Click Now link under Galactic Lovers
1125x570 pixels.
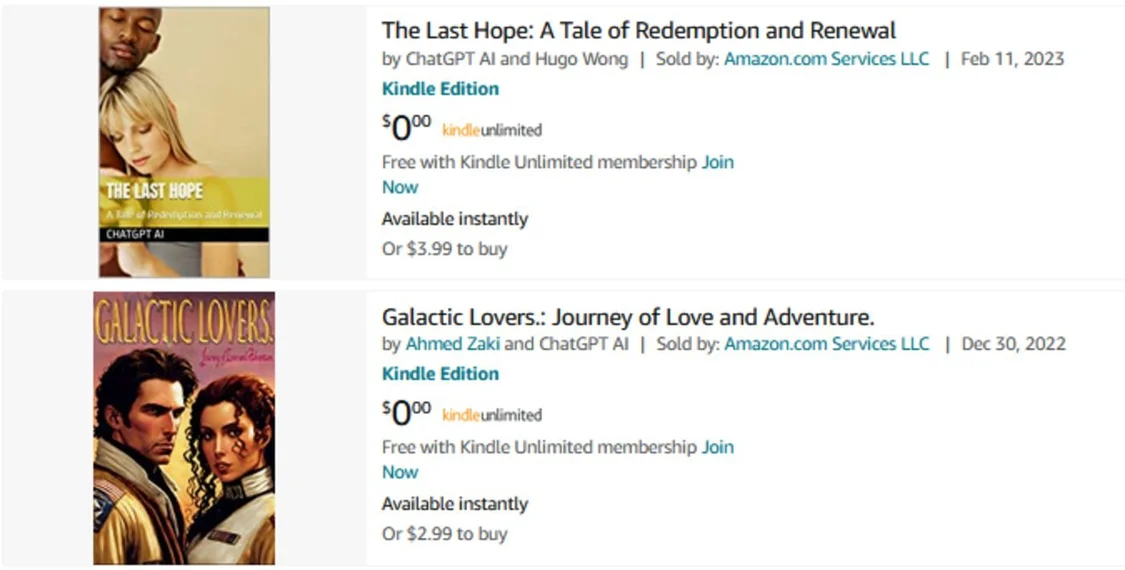(x=400, y=472)
